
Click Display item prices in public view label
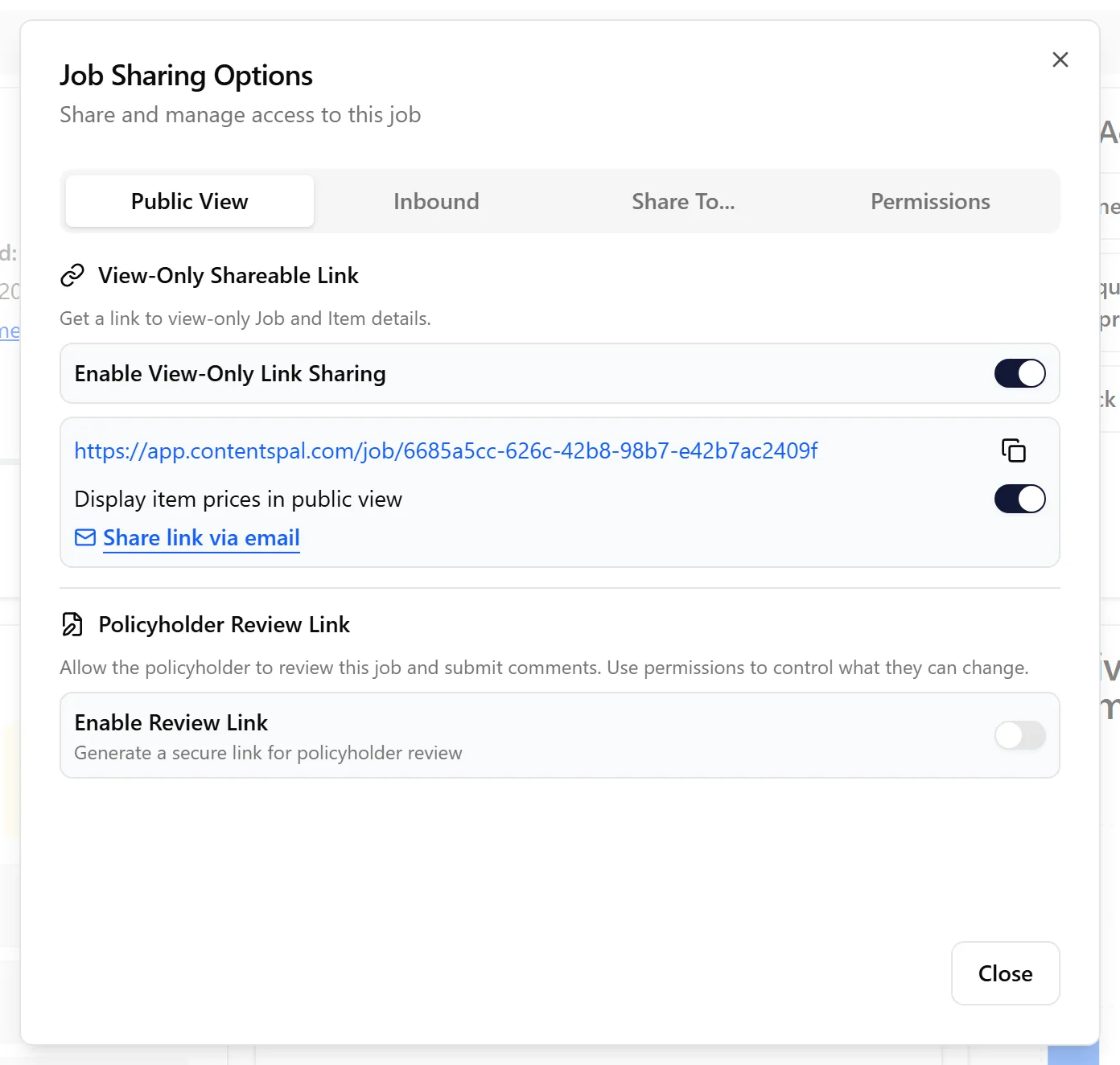238,499
